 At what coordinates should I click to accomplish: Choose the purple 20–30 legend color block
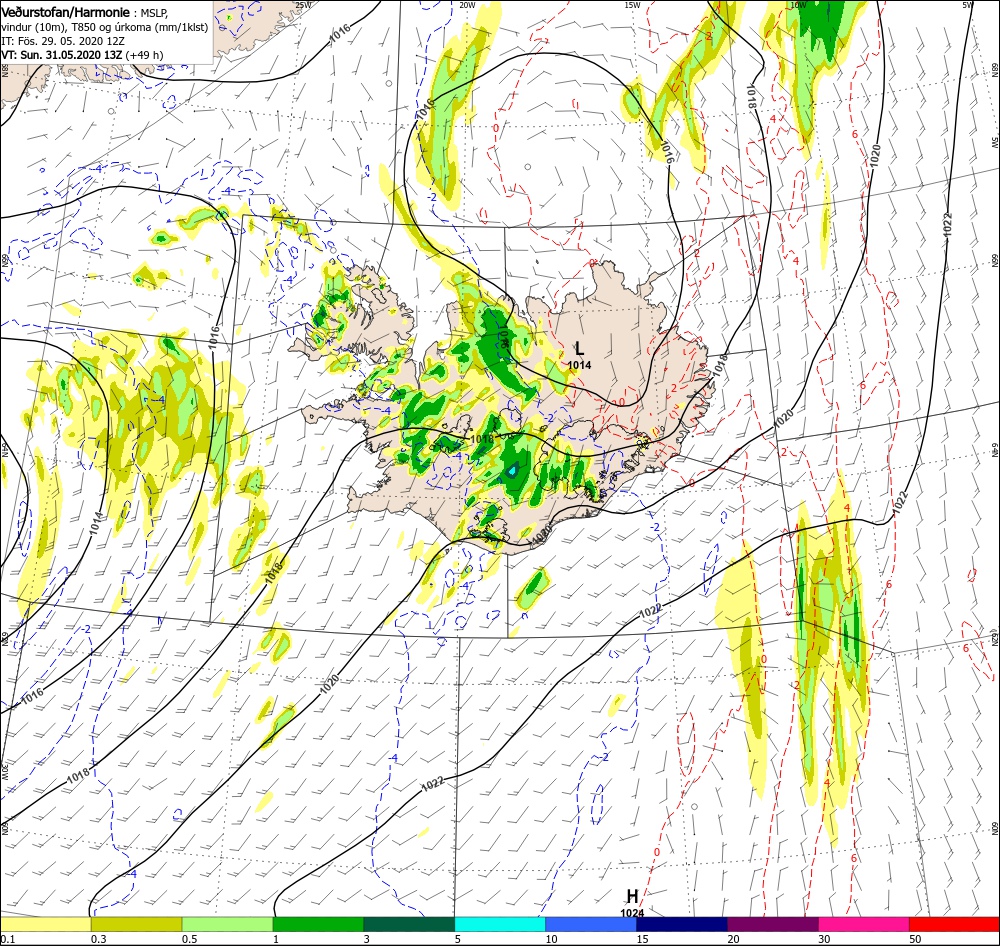click(x=772, y=924)
